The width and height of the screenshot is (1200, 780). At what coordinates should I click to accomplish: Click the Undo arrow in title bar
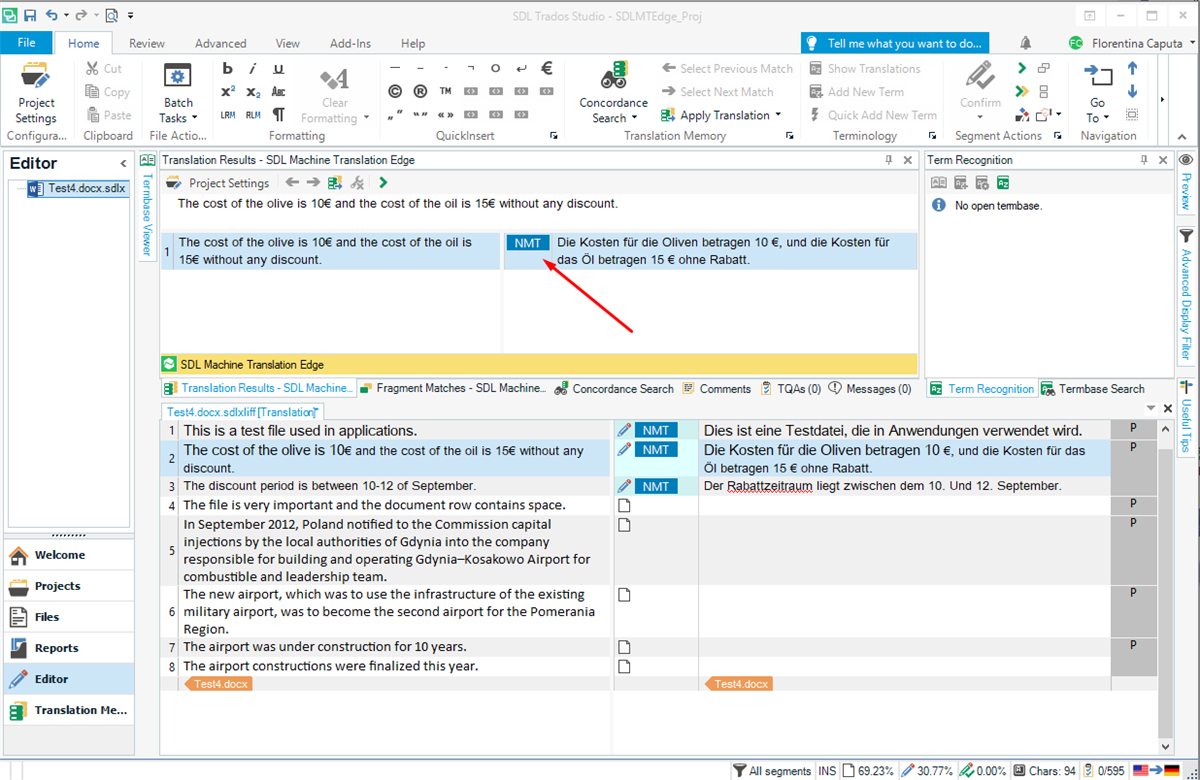pos(52,15)
